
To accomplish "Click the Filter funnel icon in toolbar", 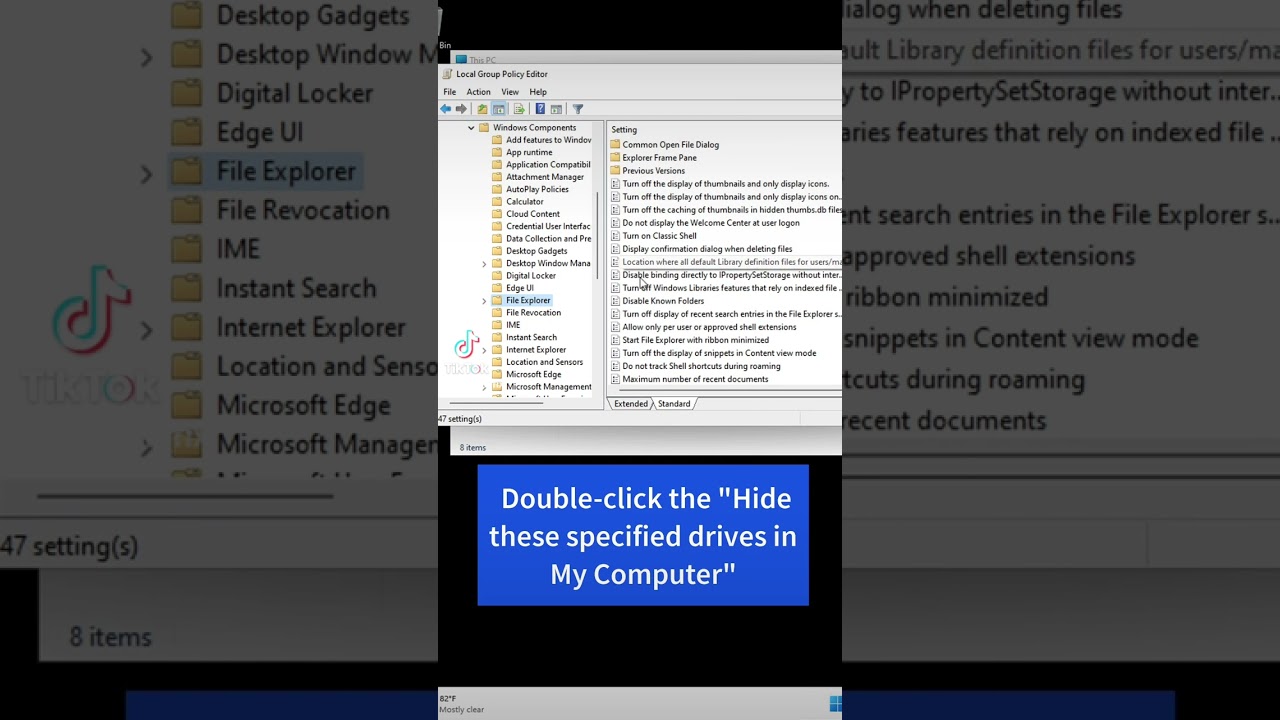I will 577,109.
